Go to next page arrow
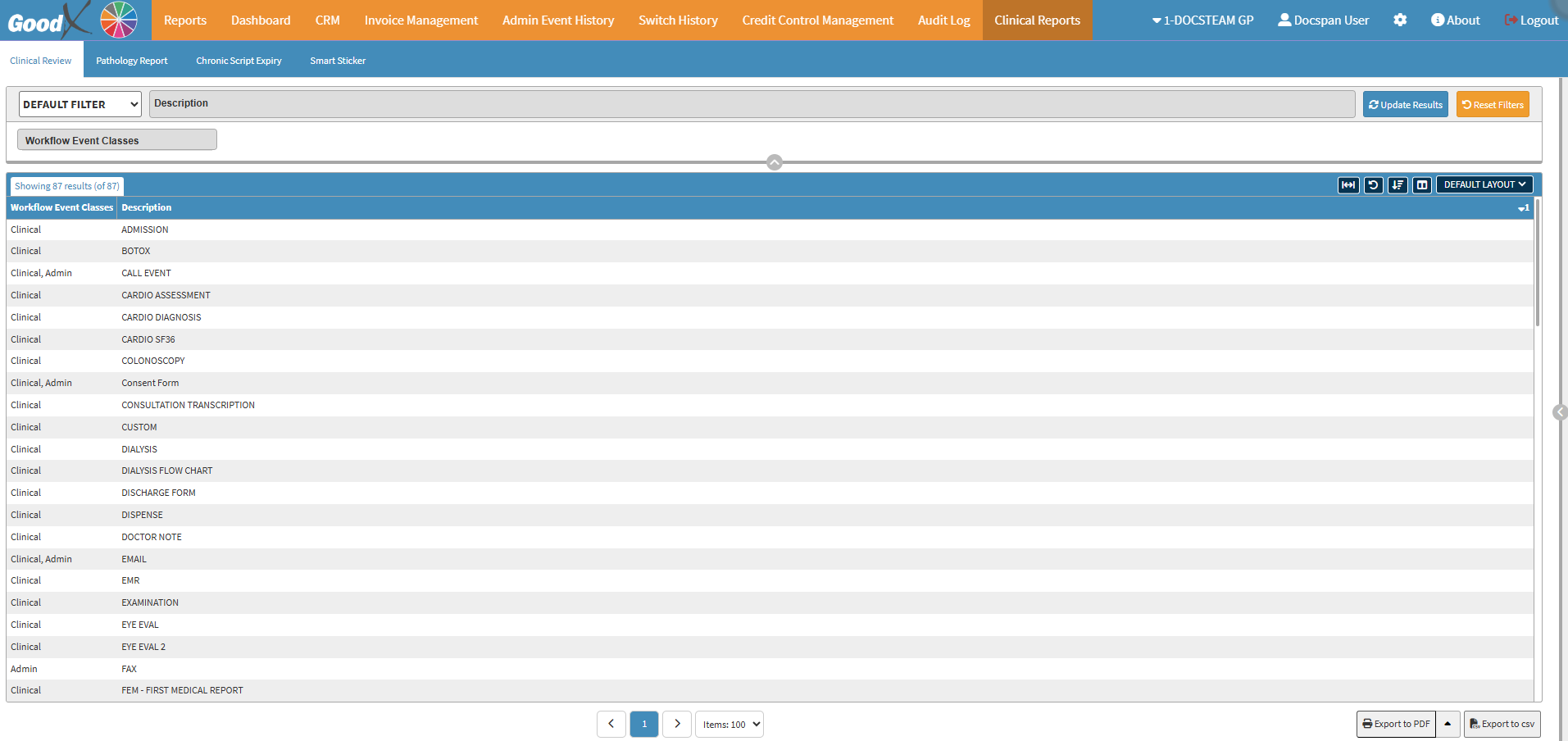 point(677,724)
